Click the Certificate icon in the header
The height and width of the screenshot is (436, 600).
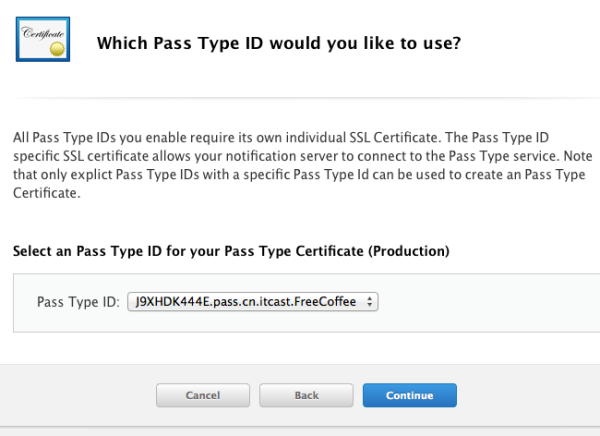coord(43,39)
